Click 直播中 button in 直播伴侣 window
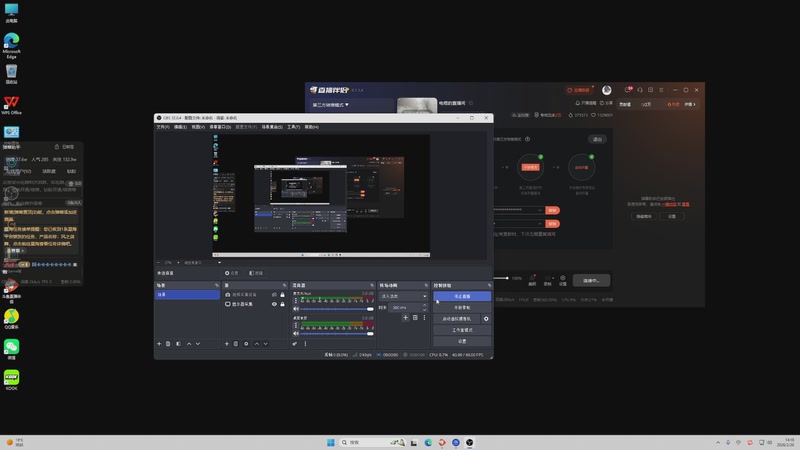The image size is (800, 450). [x=591, y=280]
